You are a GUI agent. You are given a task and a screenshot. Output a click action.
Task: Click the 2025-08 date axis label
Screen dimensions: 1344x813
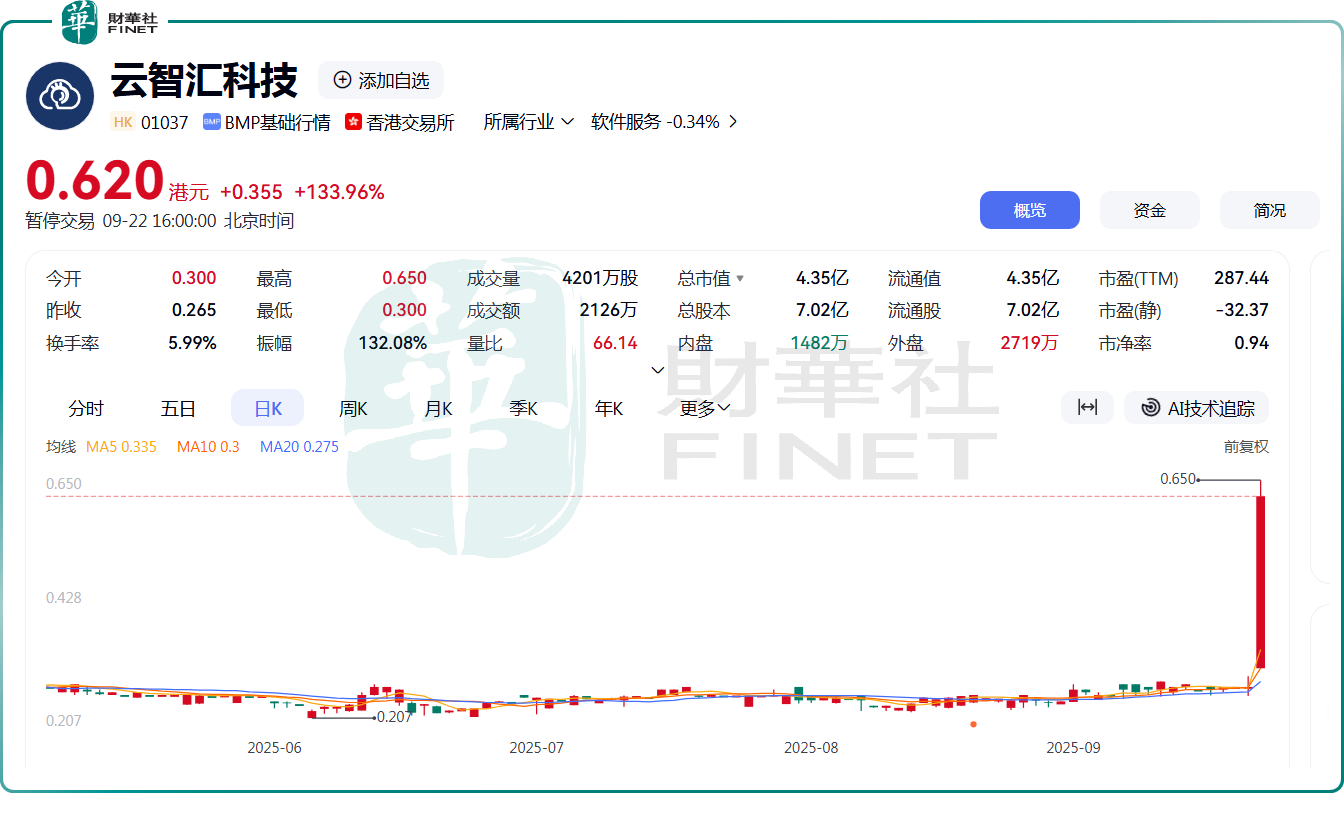point(811,747)
